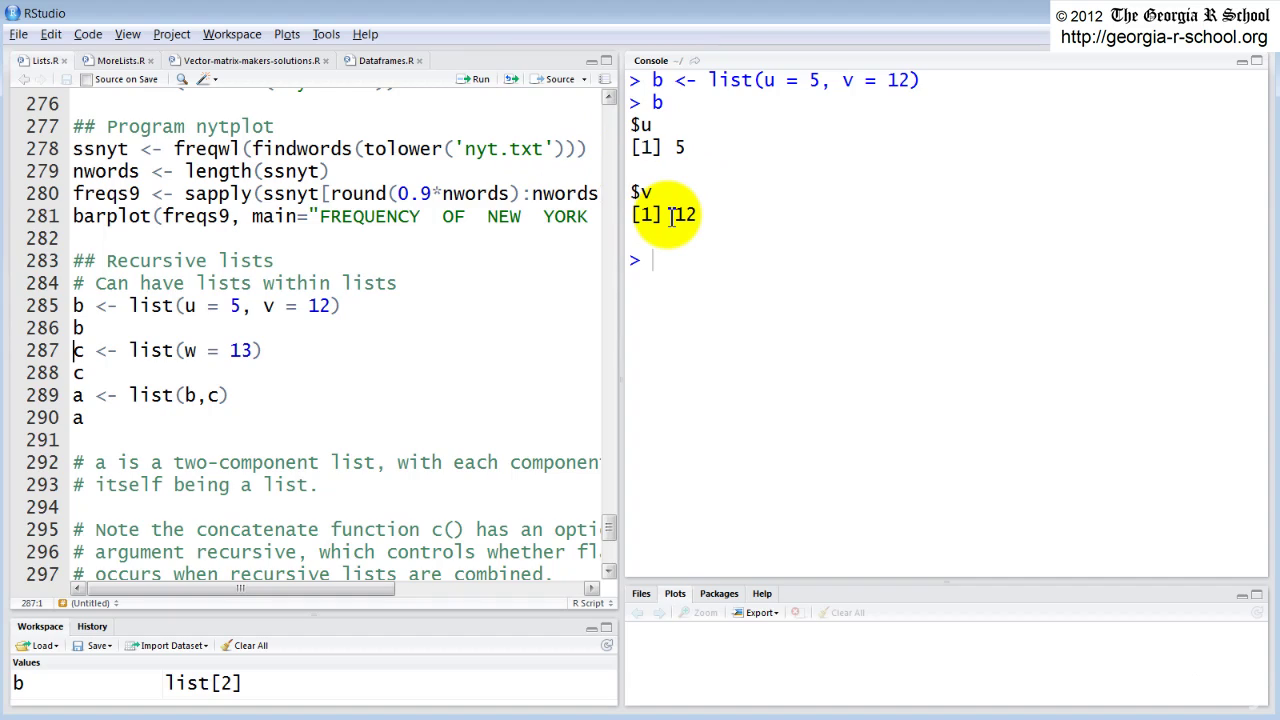Click the Workspace pane refresh icon
This screenshot has height=720, width=1280.
pyautogui.click(x=606, y=646)
